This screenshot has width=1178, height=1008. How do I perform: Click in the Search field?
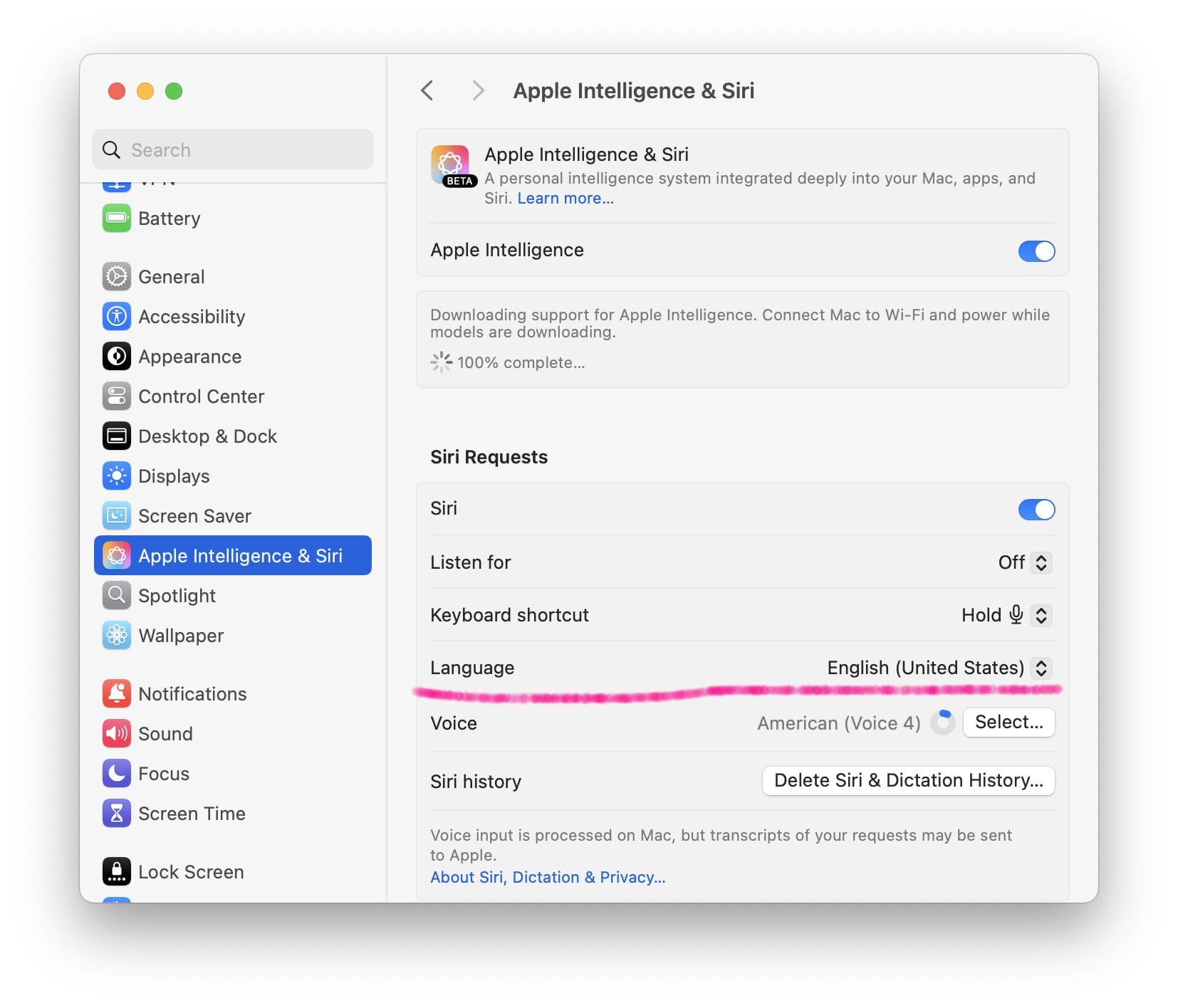(x=233, y=149)
